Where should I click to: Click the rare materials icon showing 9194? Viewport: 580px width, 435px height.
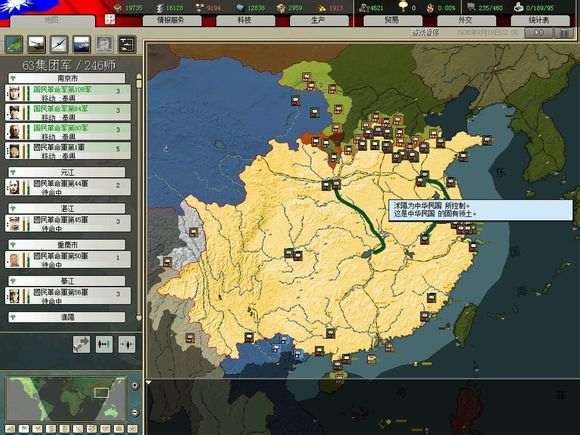(x=200, y=7)
